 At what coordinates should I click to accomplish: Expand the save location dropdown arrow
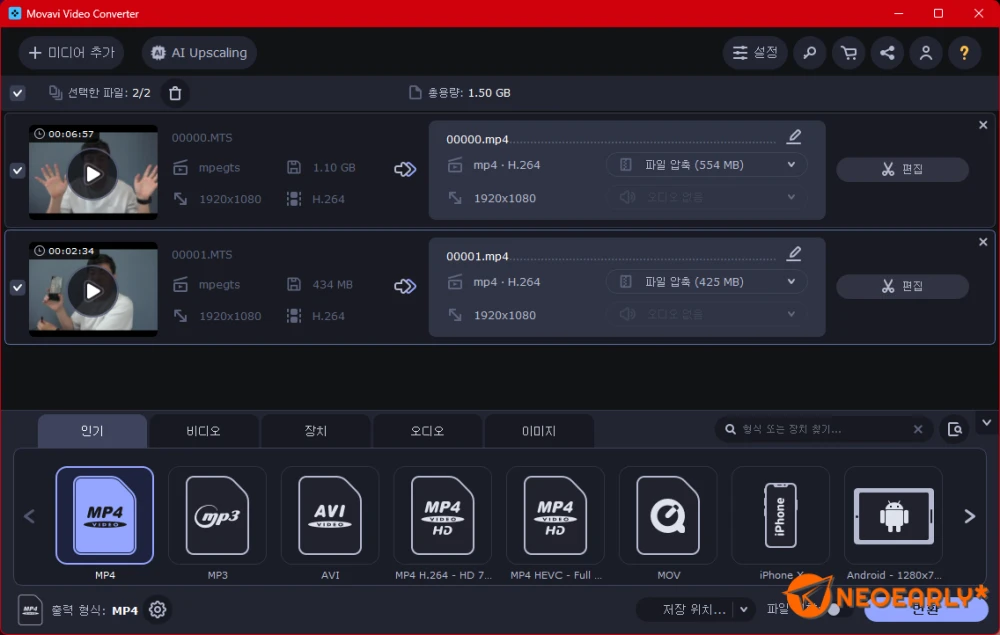tap(744, 610)
